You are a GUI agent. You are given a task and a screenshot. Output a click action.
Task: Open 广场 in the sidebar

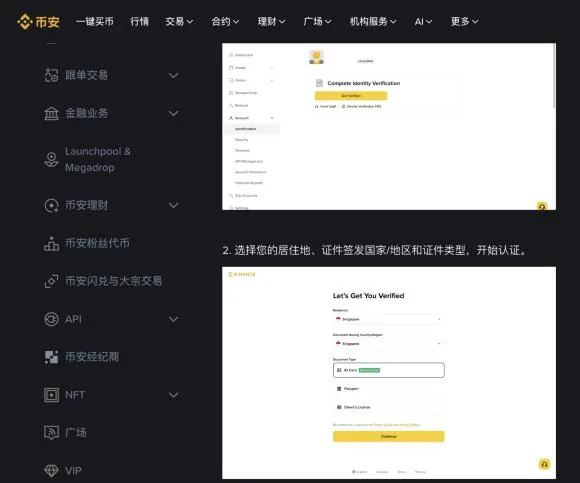tap(76, 433)
